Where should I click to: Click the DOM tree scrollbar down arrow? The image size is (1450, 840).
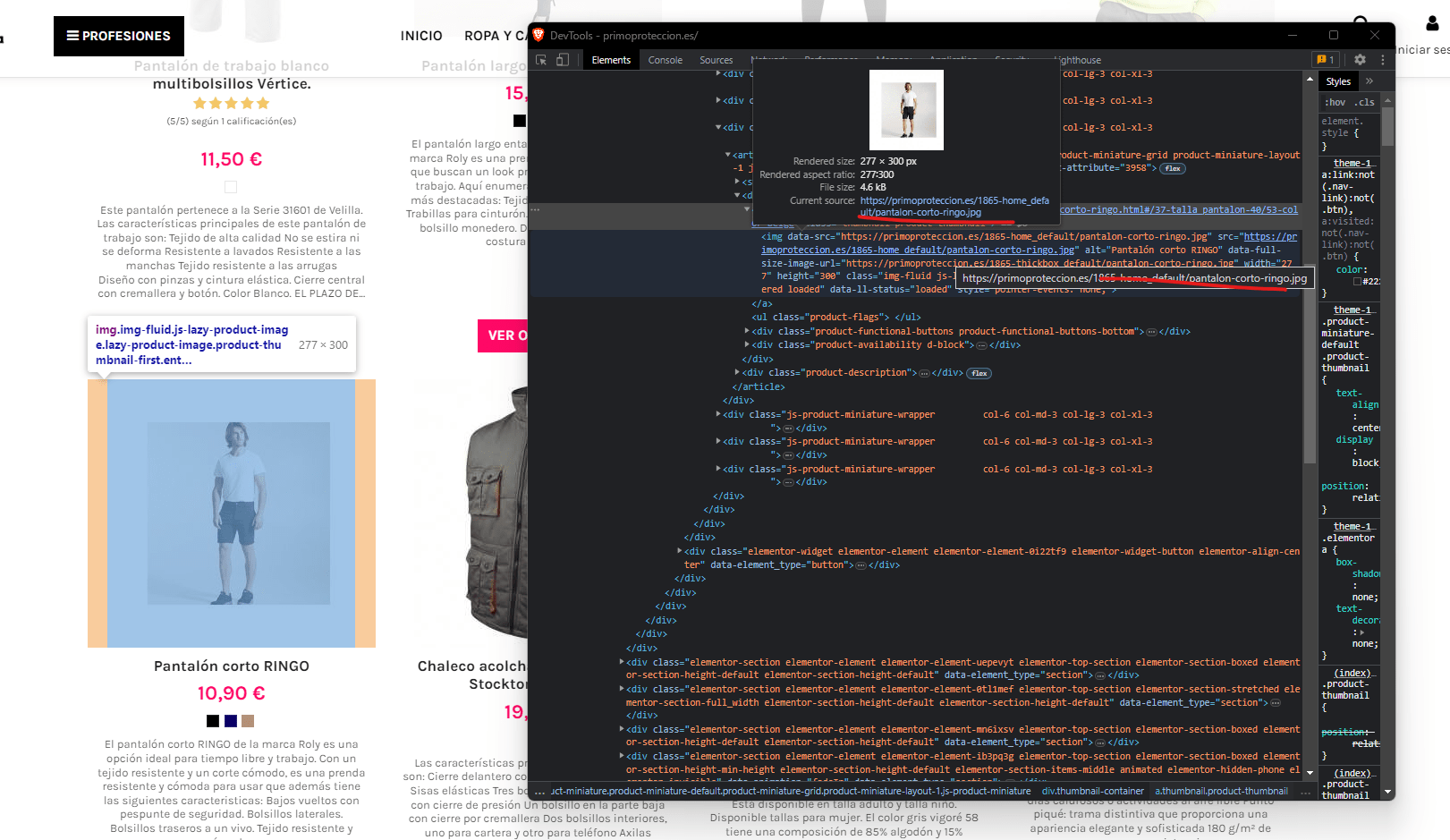coord(1310,772)
